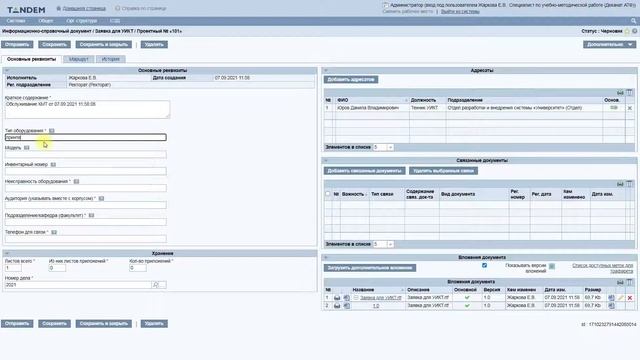
Task: Switch to the Route tab
Action: pyautogui.click(x=79, y=59)
